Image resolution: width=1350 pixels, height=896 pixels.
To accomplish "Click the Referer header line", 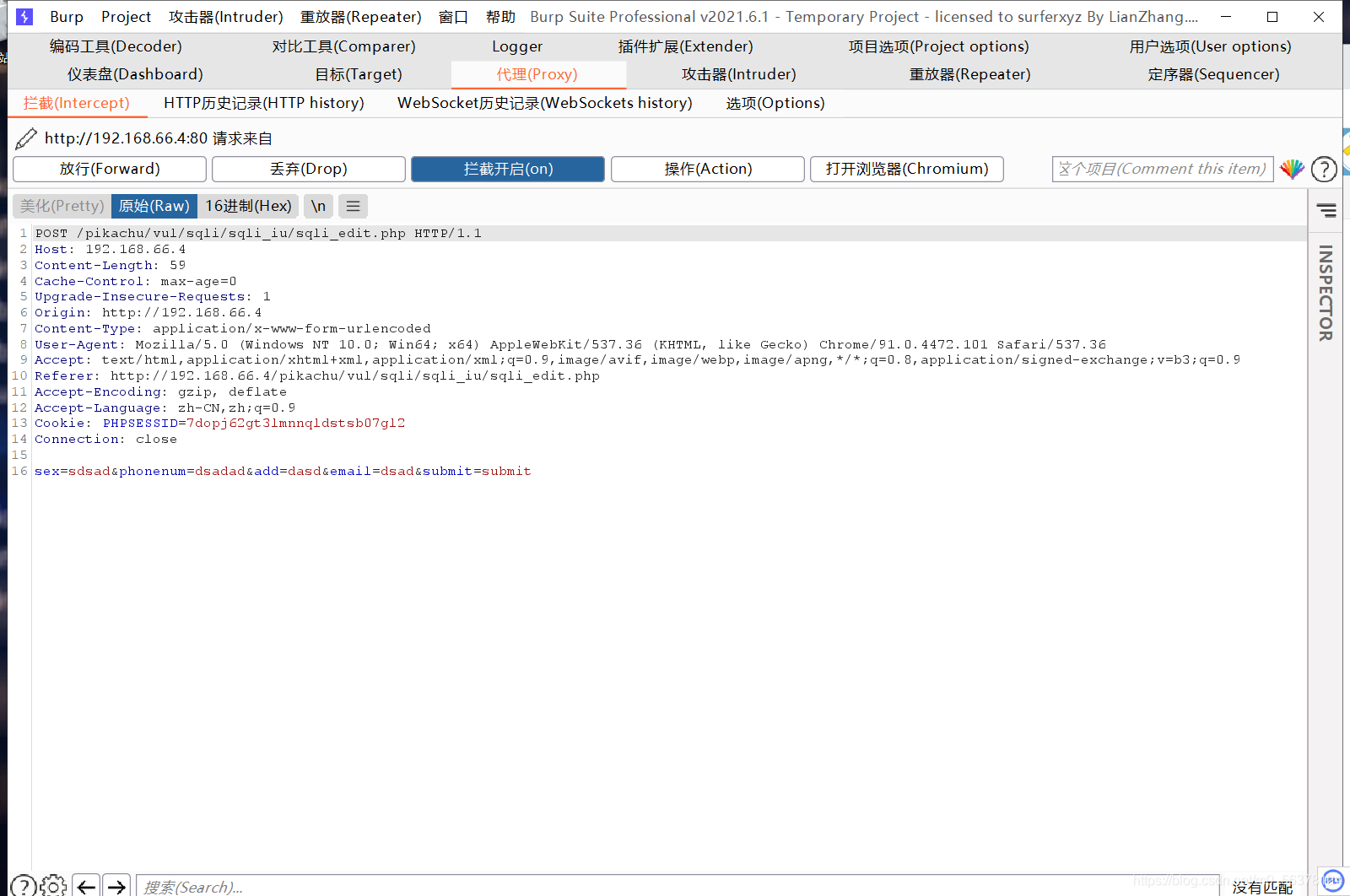I will [317, 376].
